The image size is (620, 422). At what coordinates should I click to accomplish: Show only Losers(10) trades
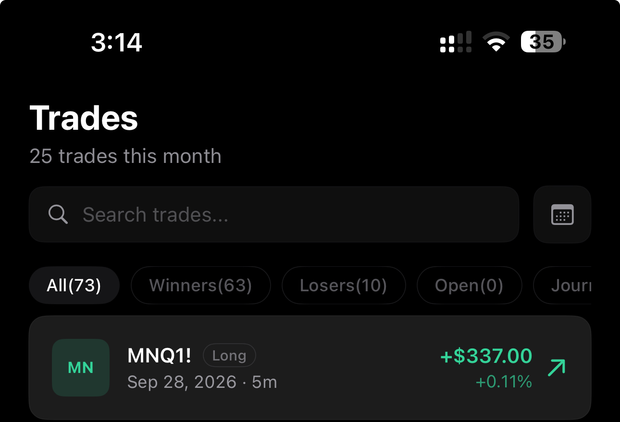coord(343,285)
